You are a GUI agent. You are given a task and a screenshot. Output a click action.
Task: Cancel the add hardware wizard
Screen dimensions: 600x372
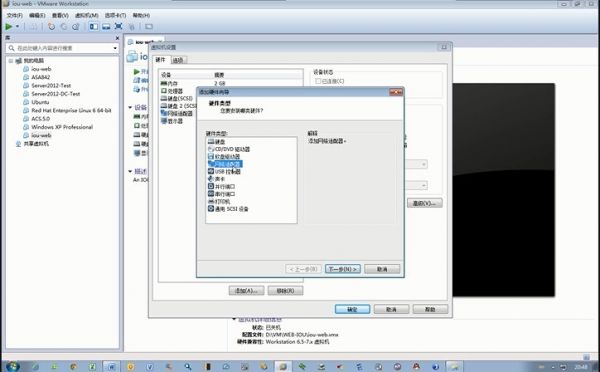pos(382,269)
